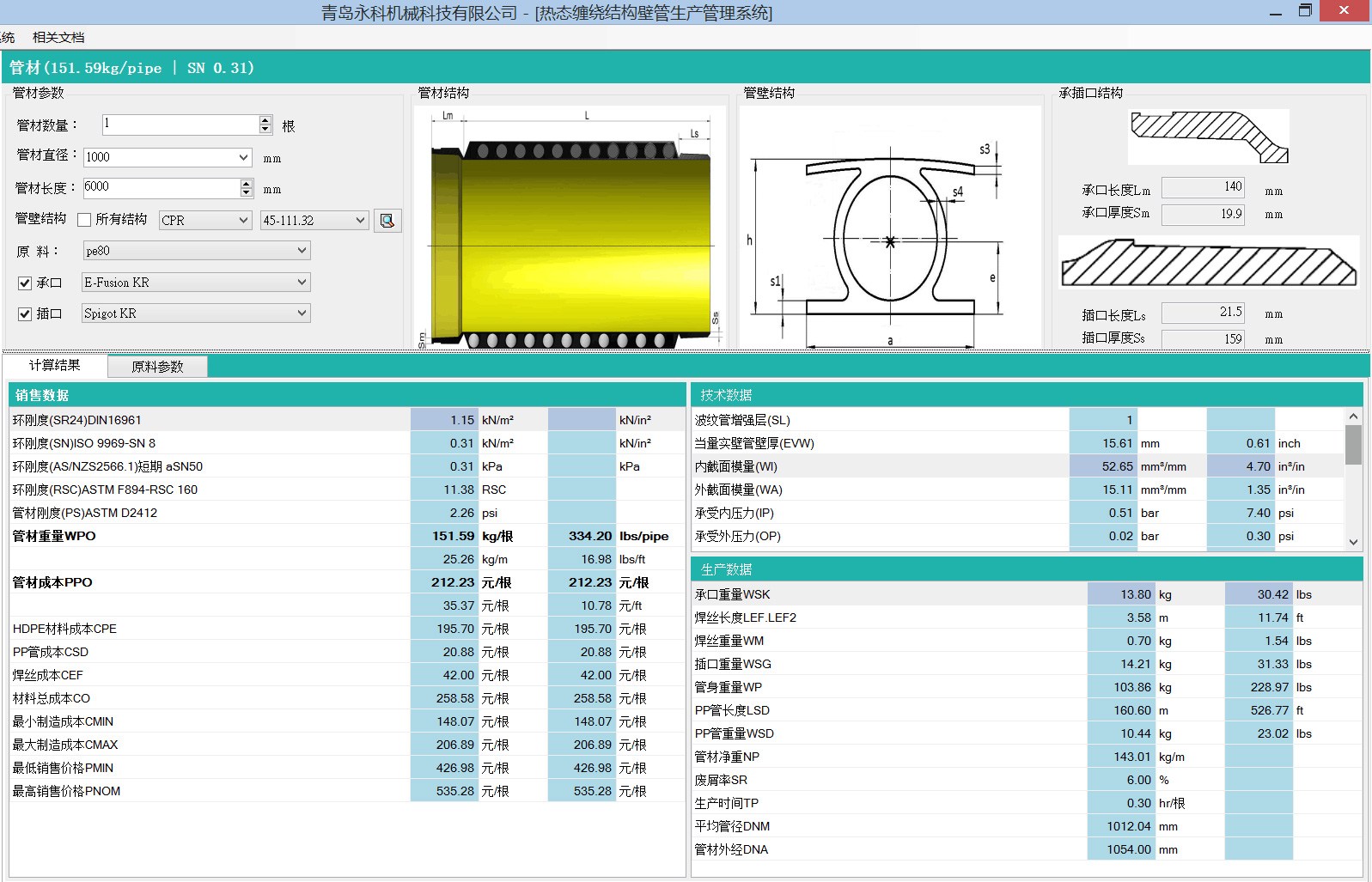The image size is (1372, 882).
Task: Close the application window
Action: (1345, 10)
